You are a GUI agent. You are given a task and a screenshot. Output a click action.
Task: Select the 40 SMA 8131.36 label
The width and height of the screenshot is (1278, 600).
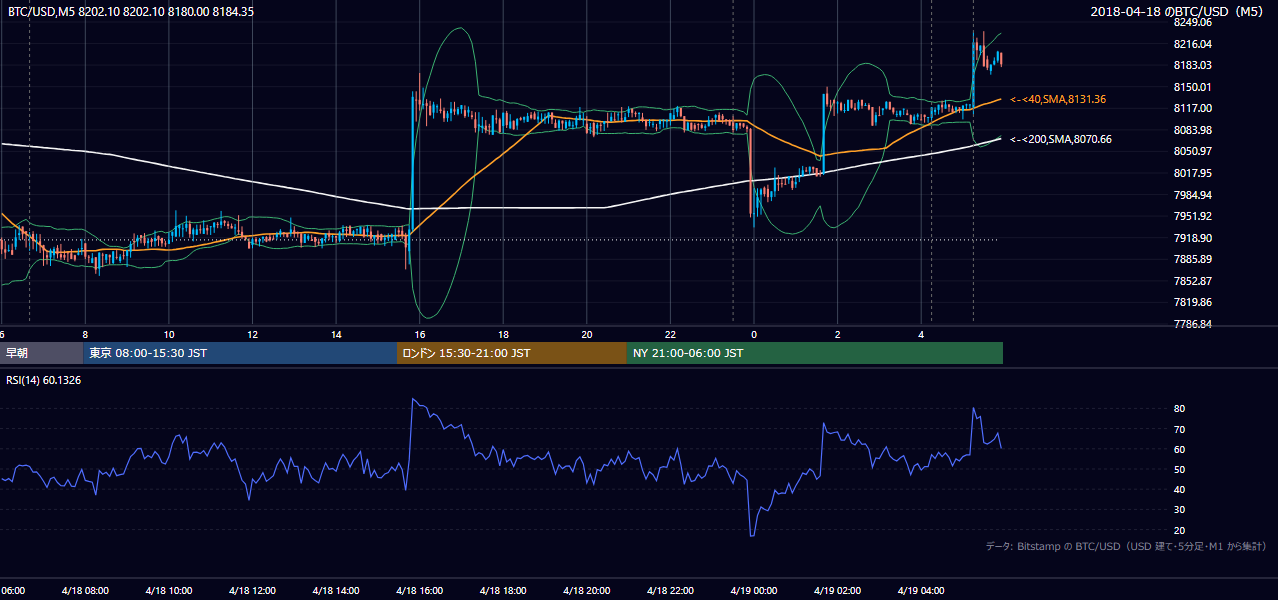[x=1058, y=99]
